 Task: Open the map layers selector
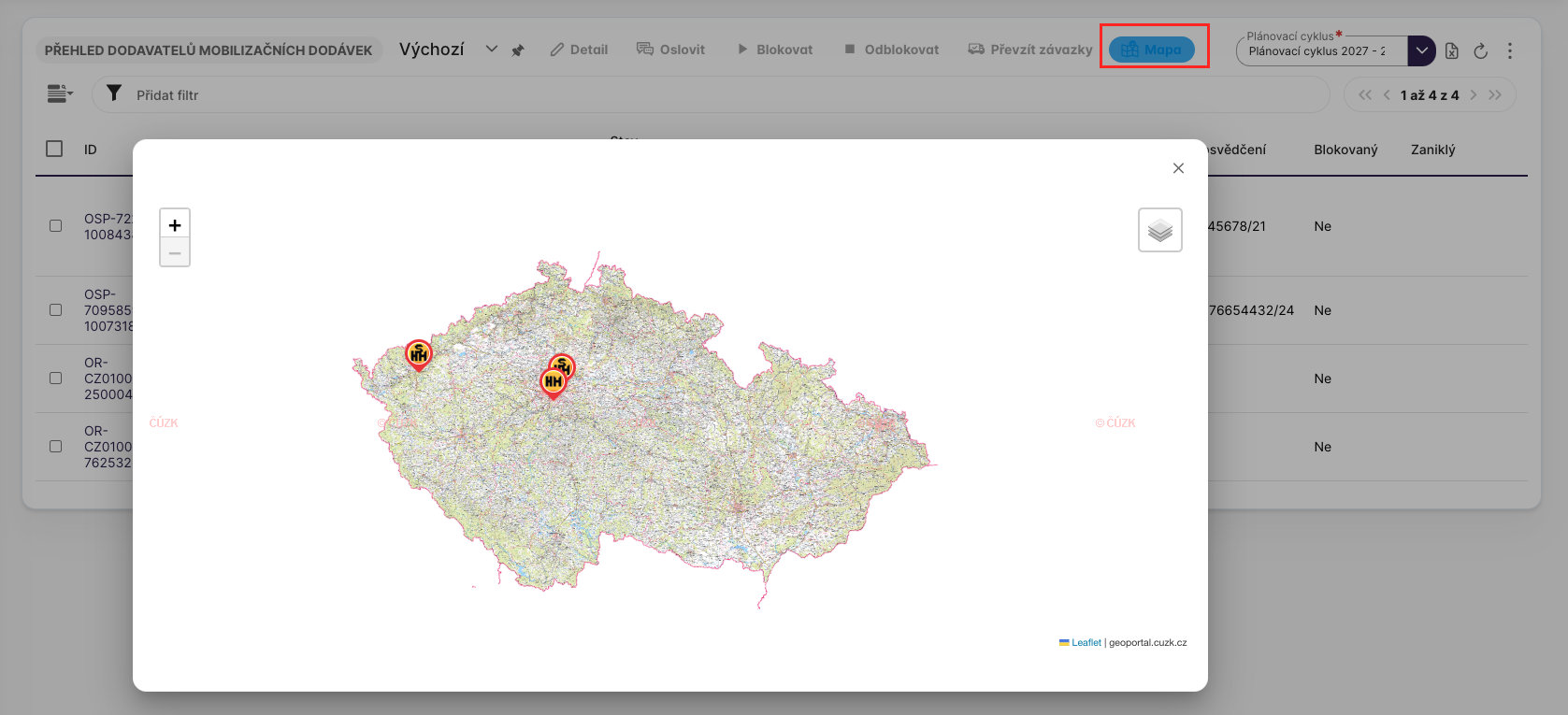(x=1159, y=230)
